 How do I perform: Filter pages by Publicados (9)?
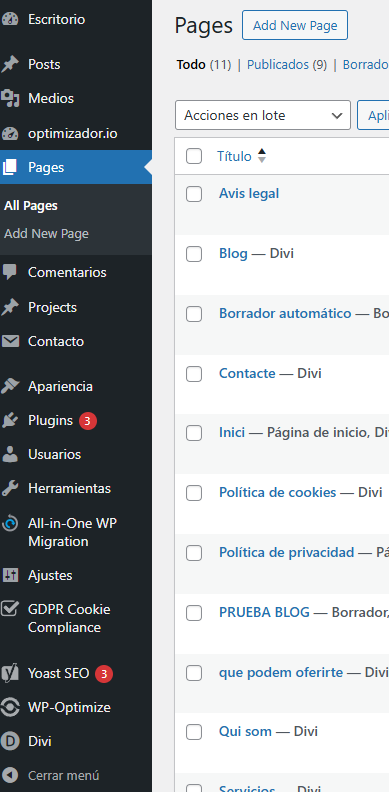[286, 65]
